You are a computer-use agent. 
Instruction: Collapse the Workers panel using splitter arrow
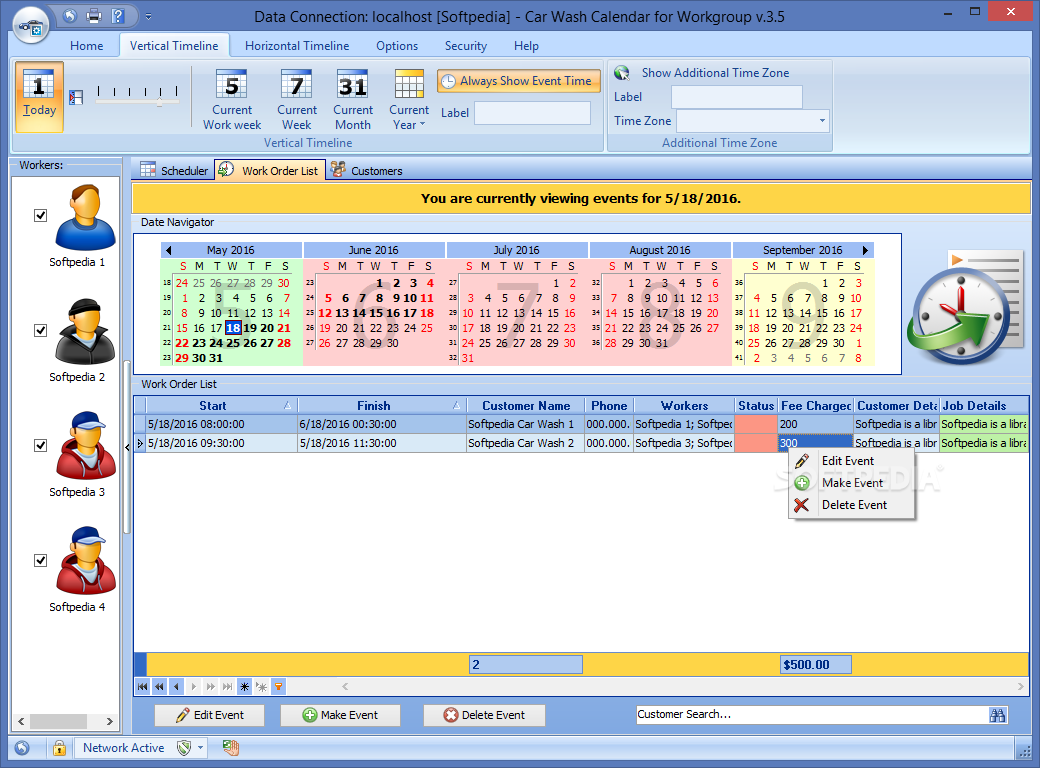[x=127, y=448]
